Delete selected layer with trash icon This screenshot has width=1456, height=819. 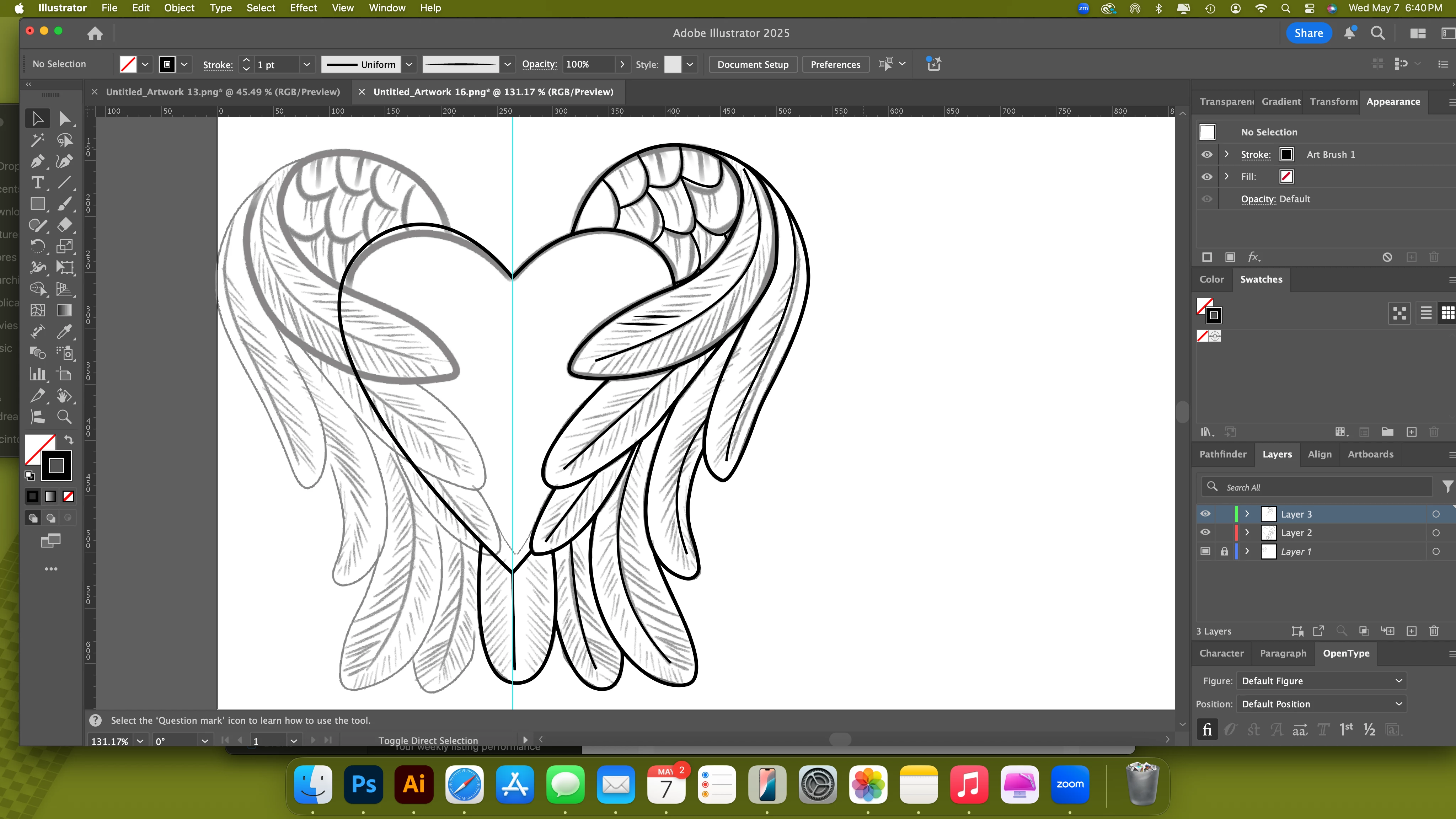1433,631
